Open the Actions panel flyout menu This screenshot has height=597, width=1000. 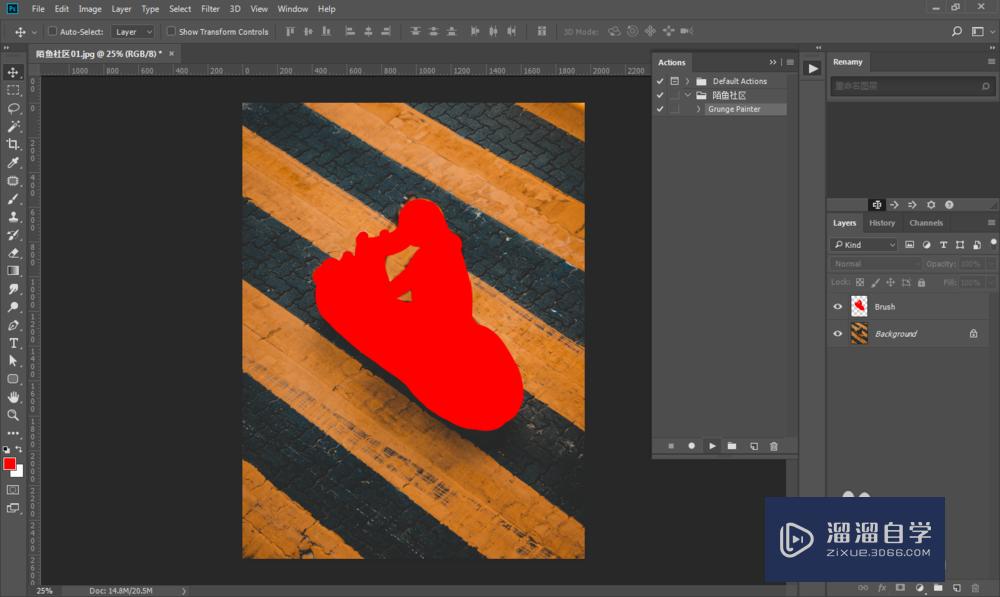click(790, 62)
